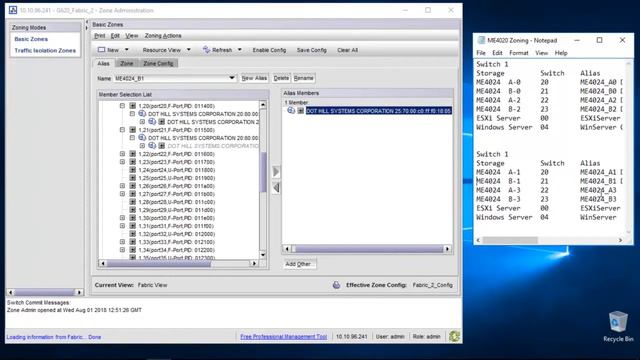Screen dimensions: 640x360
Task: Click the WWN icon of the greyed Dot Hill entry
Action: coord(152,146)
